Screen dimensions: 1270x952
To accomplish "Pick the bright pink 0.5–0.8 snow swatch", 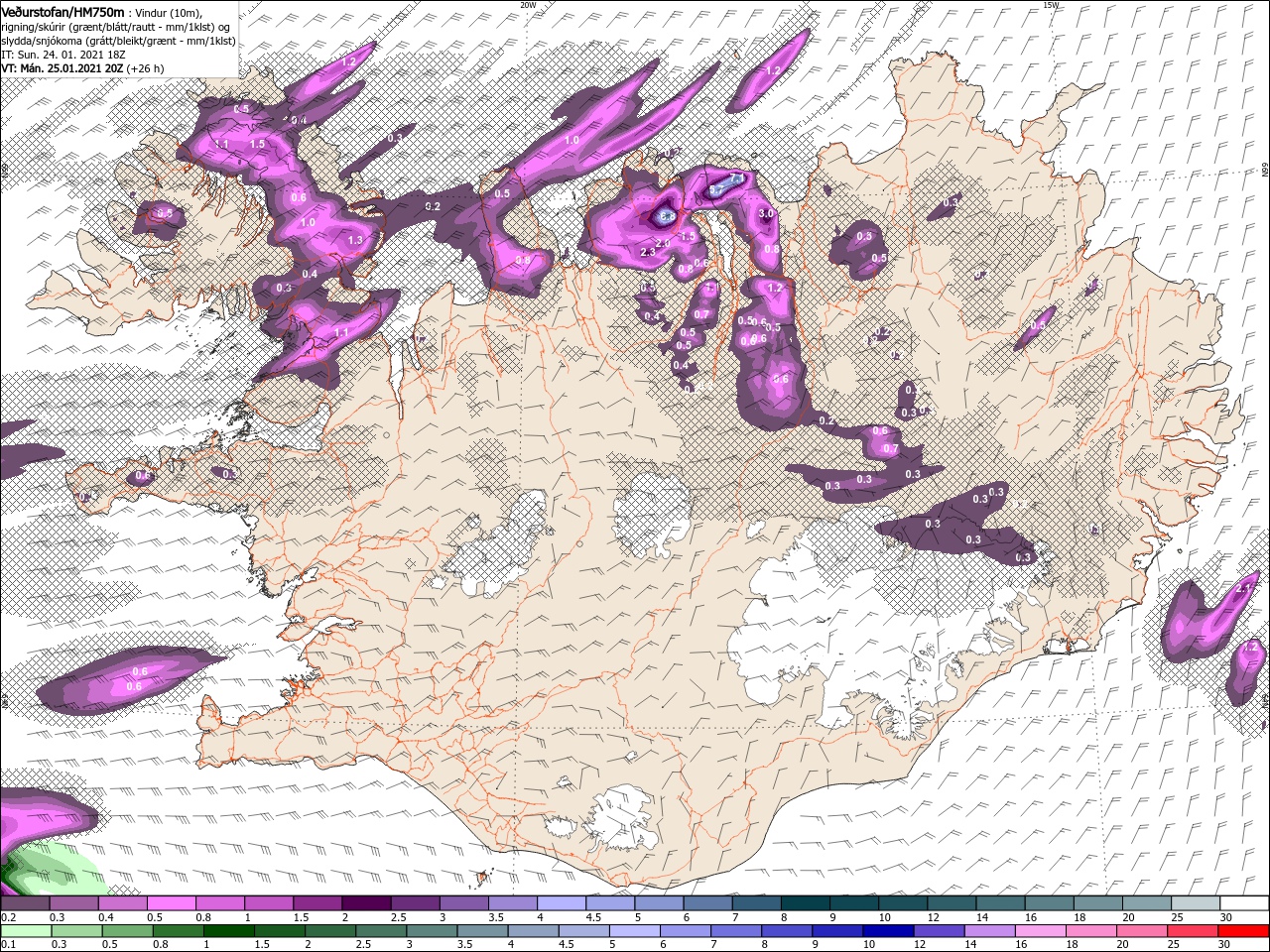I will (171, 903).
